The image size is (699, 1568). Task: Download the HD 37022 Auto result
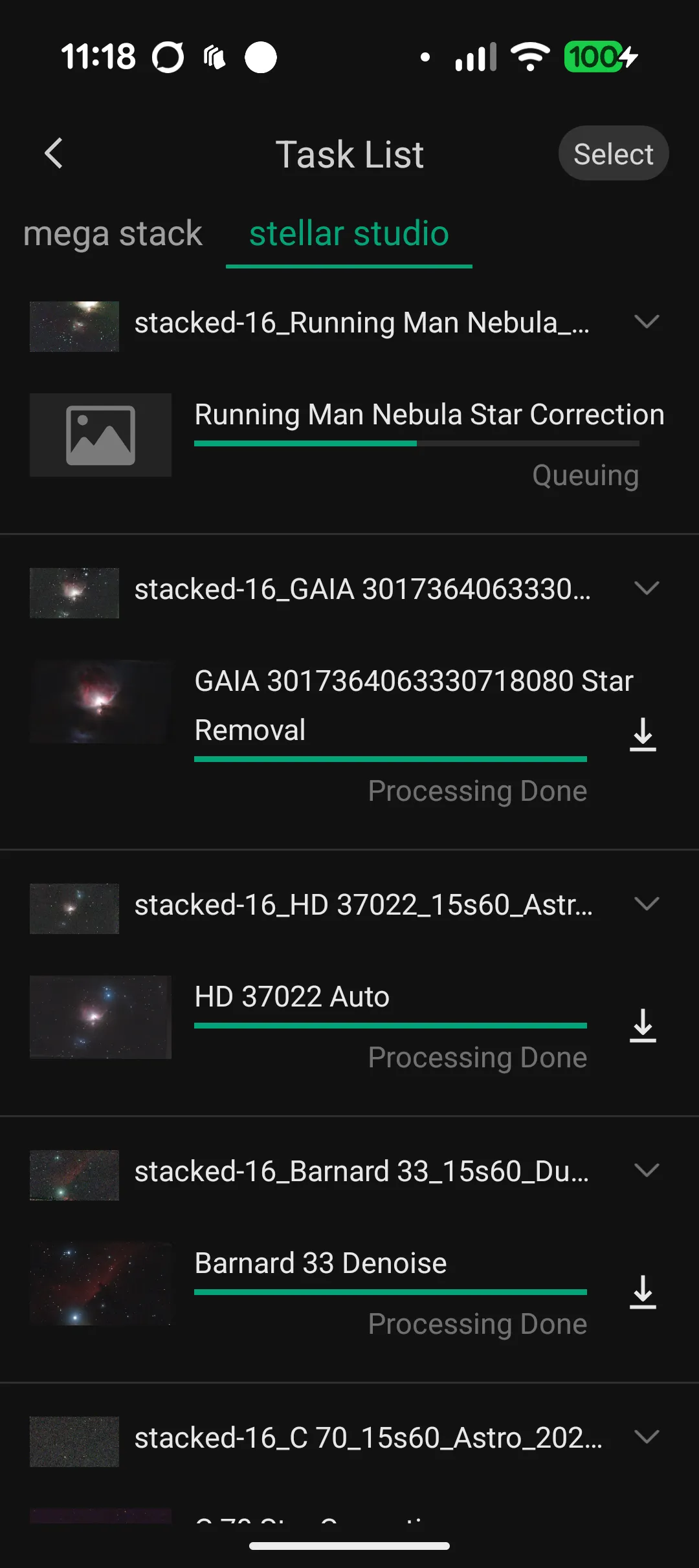click(x=643, y=1025)
